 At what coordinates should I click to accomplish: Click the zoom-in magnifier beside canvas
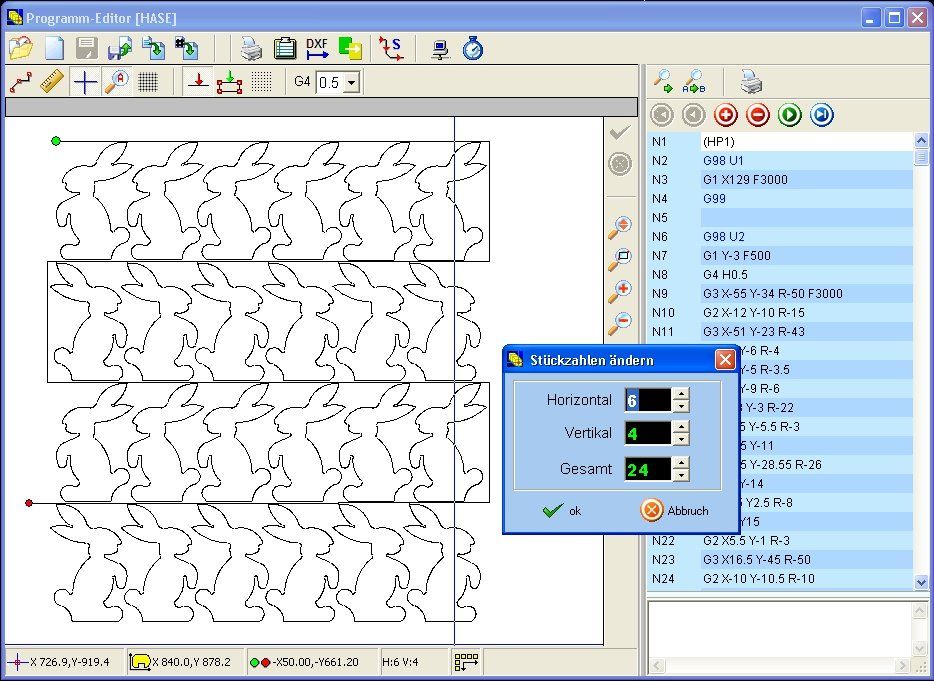click(x=620, y=291)
